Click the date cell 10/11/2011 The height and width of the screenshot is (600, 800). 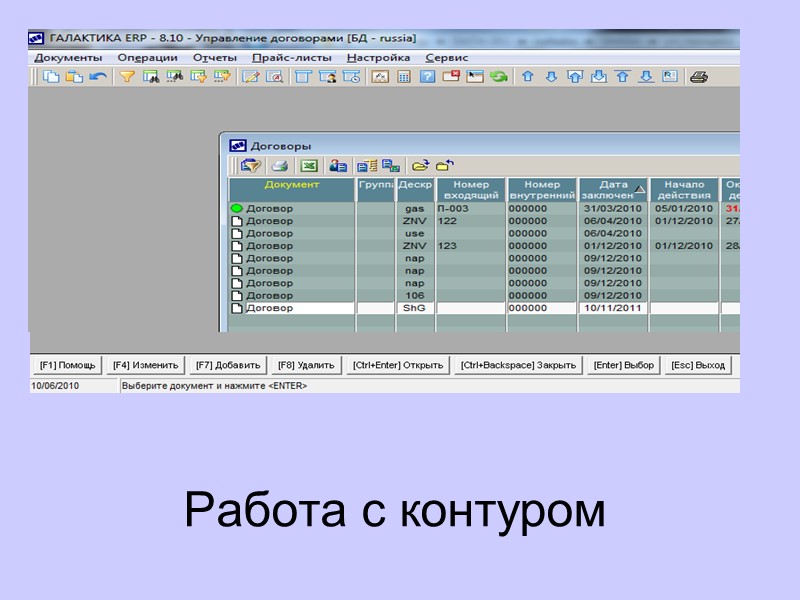(613, 308)
